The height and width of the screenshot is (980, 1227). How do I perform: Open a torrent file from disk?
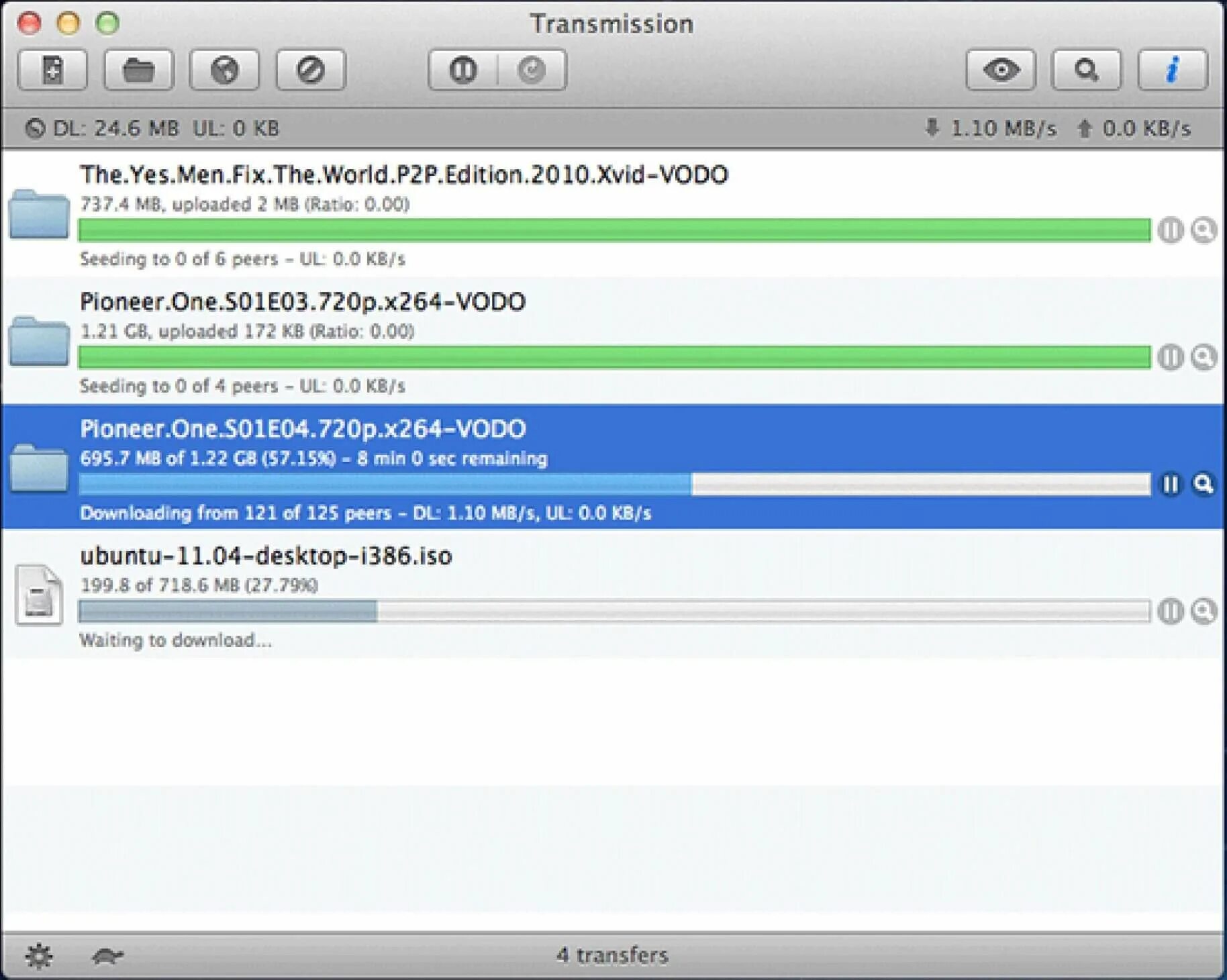click(138, 69)
